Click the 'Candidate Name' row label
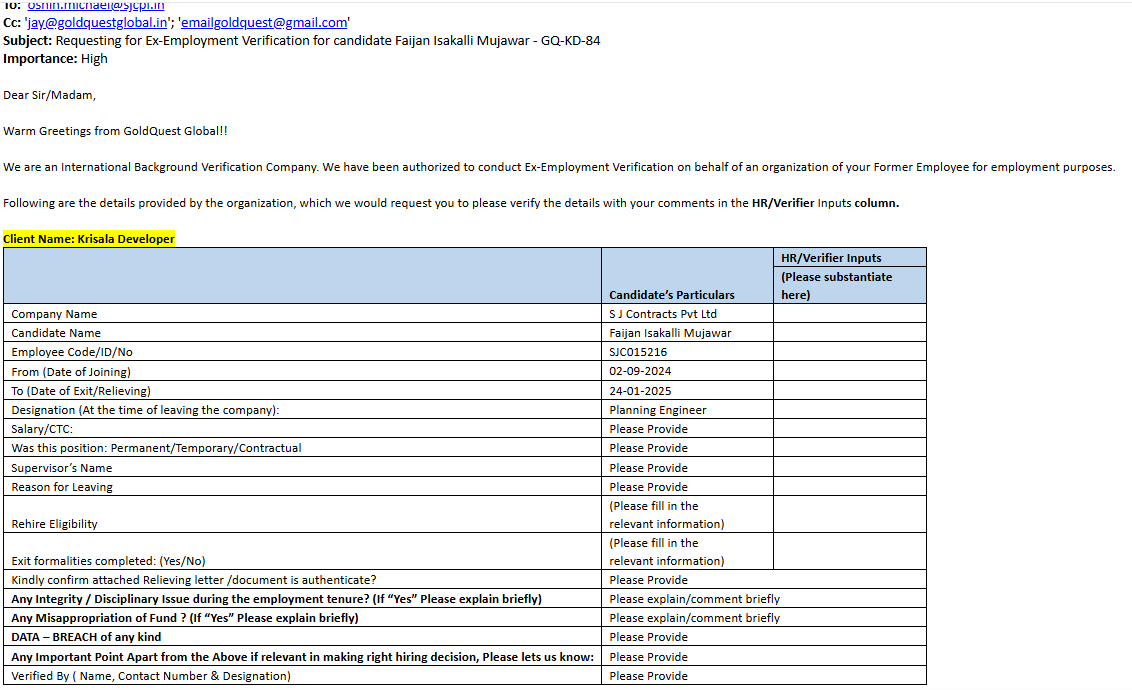Viewport: 1132px width, 690px height. (x=56, y=333)
